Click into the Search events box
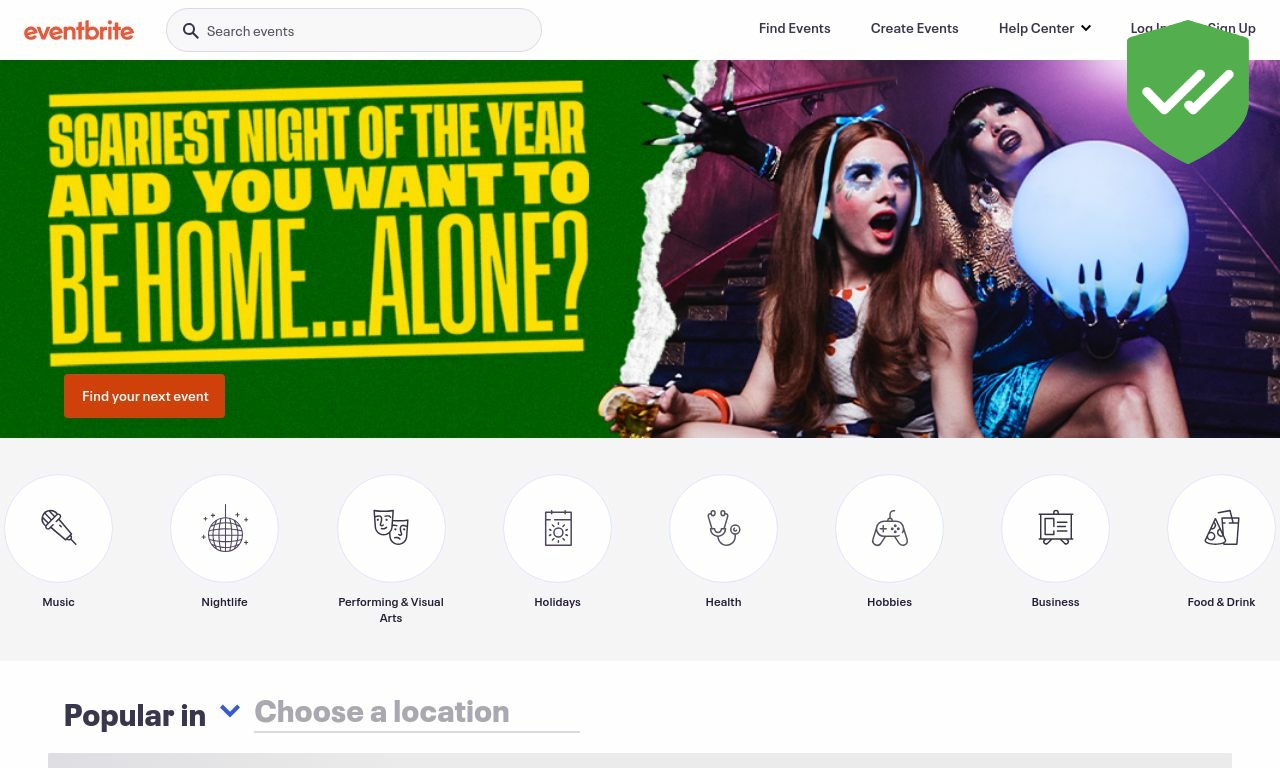The width and height of the screenshot is (1280, 768). pos(354,31)
